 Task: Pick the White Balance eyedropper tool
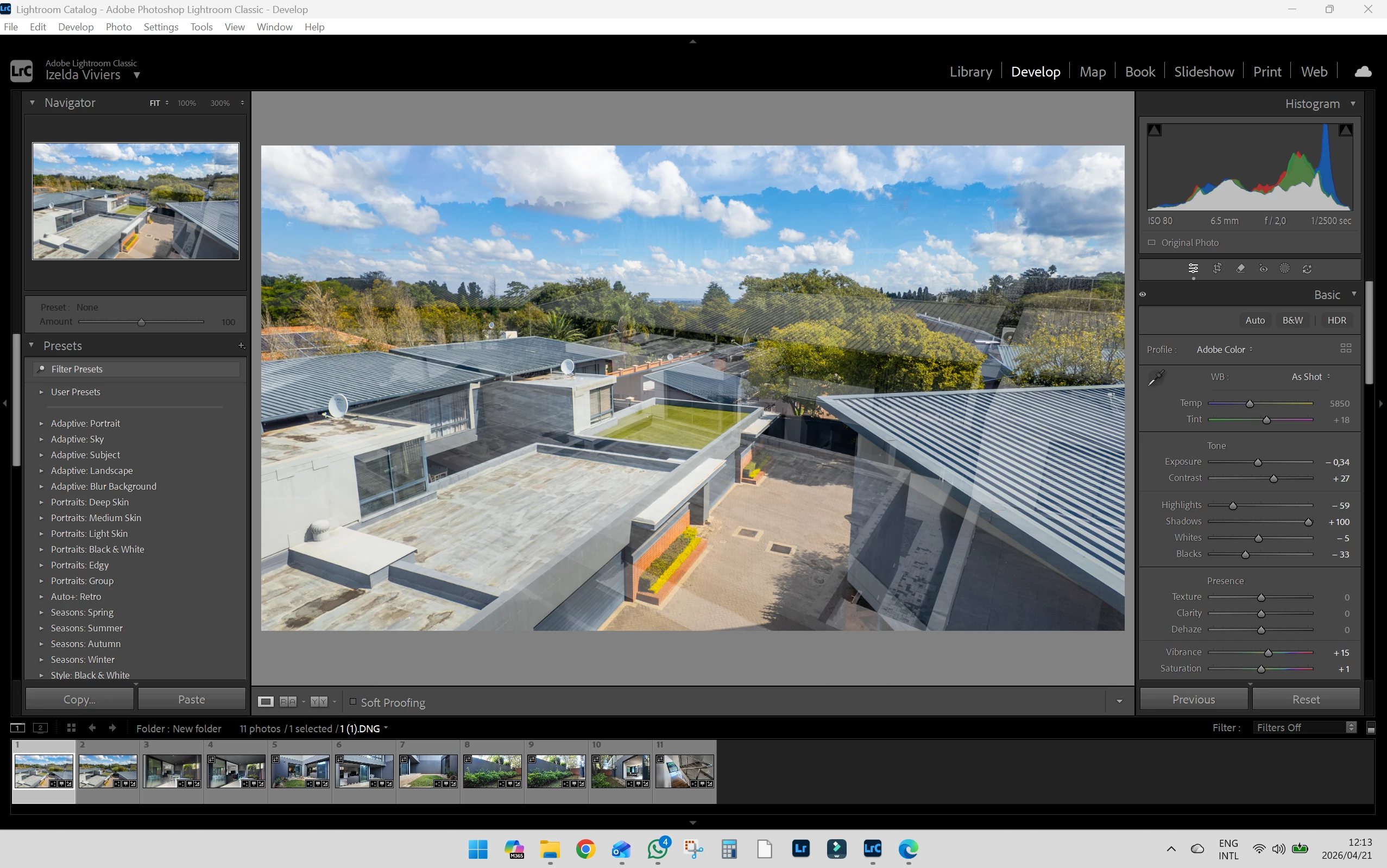(x=1156, y=378)
